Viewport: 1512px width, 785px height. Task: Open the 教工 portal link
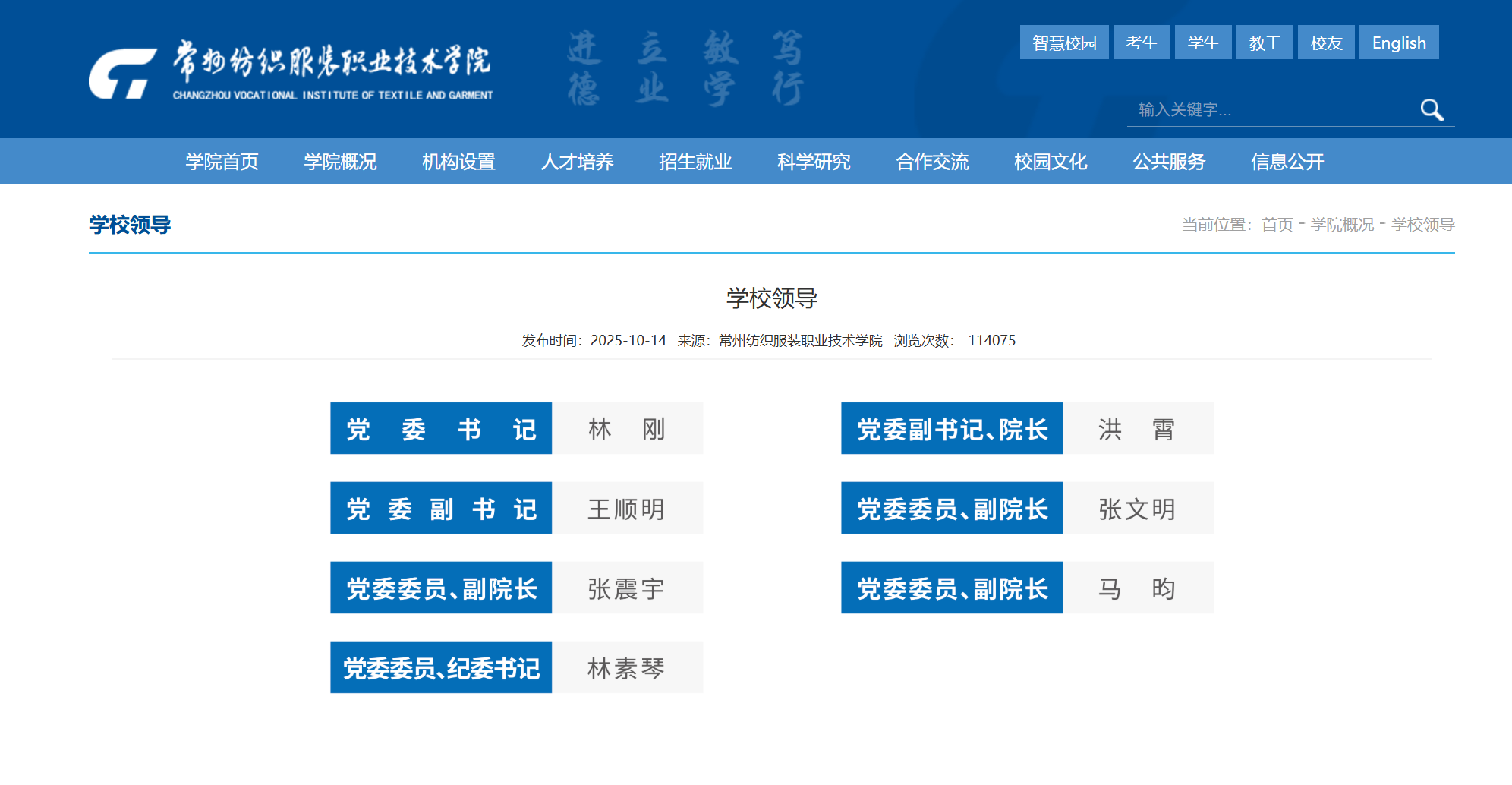click(x=1265, y=43)
